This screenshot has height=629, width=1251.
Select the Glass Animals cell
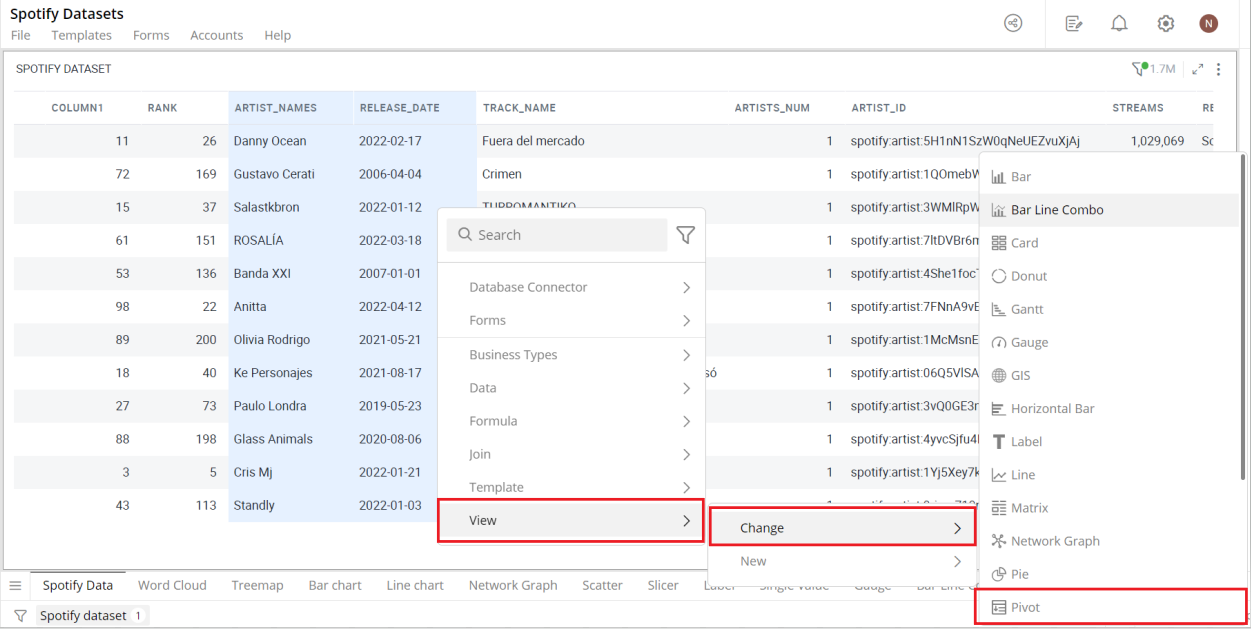291,439
